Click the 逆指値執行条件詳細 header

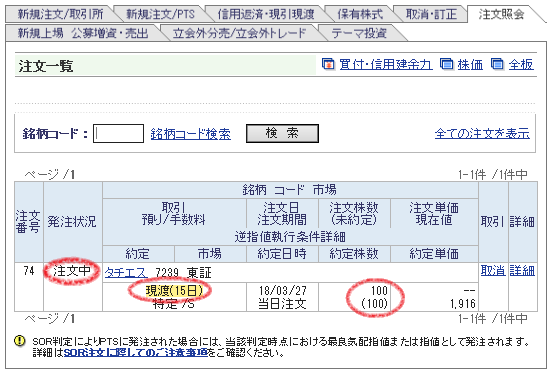click(290, 237)
